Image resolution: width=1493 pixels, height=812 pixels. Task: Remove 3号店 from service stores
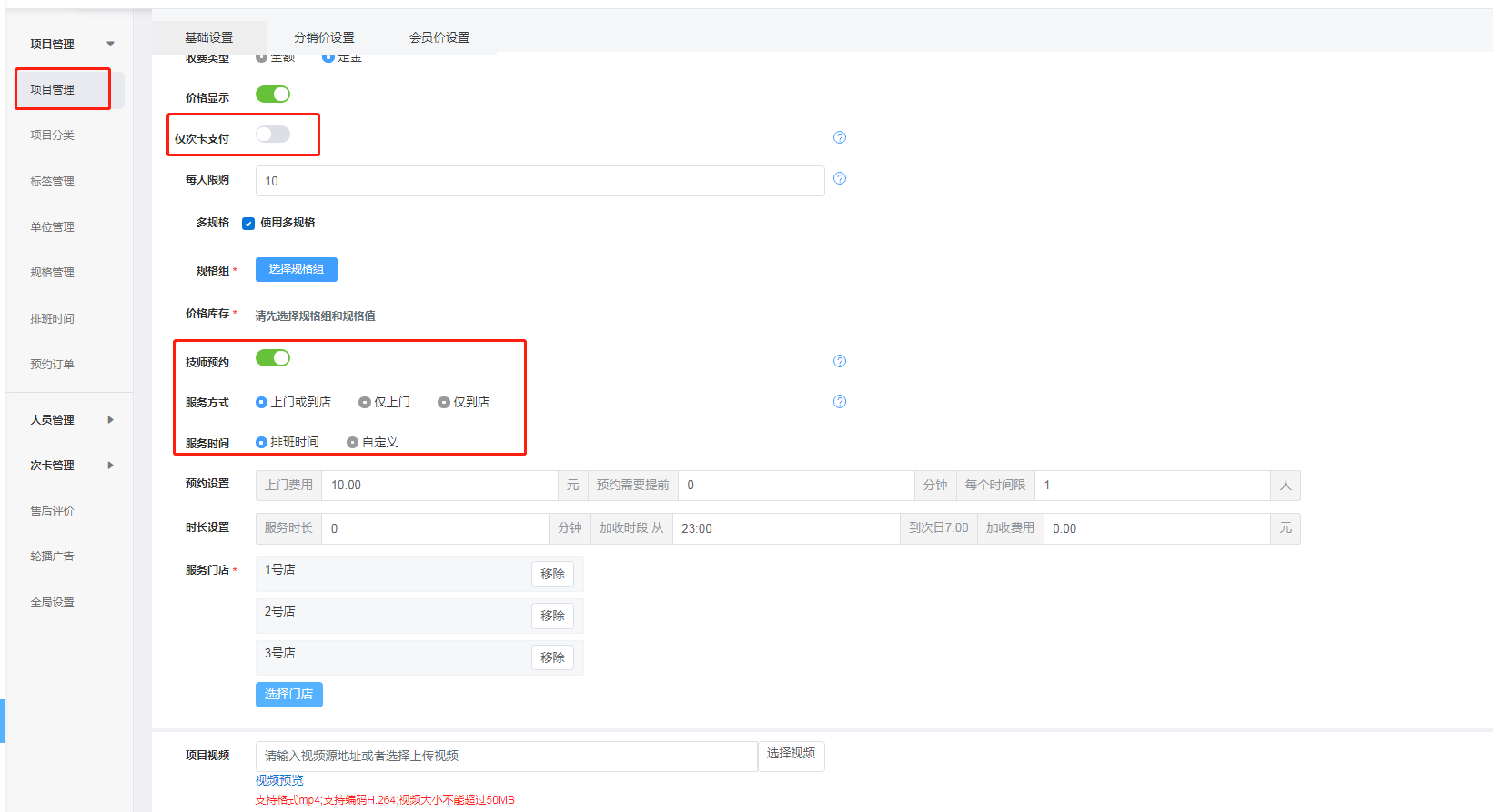(x=552, y=657)
